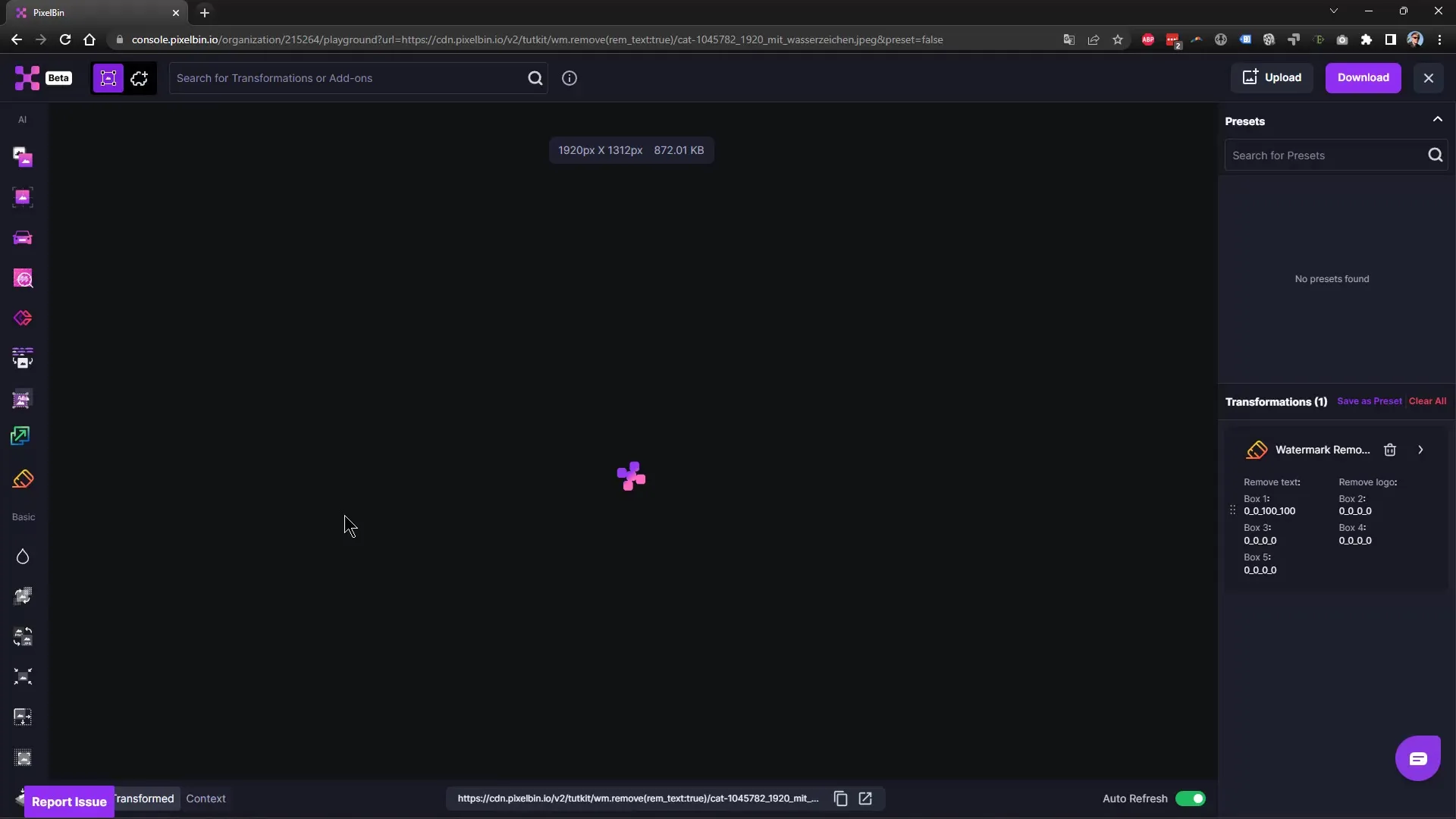Click the Presets search field expander
The image size is (1456, 819).
[x=1438, y=119]
